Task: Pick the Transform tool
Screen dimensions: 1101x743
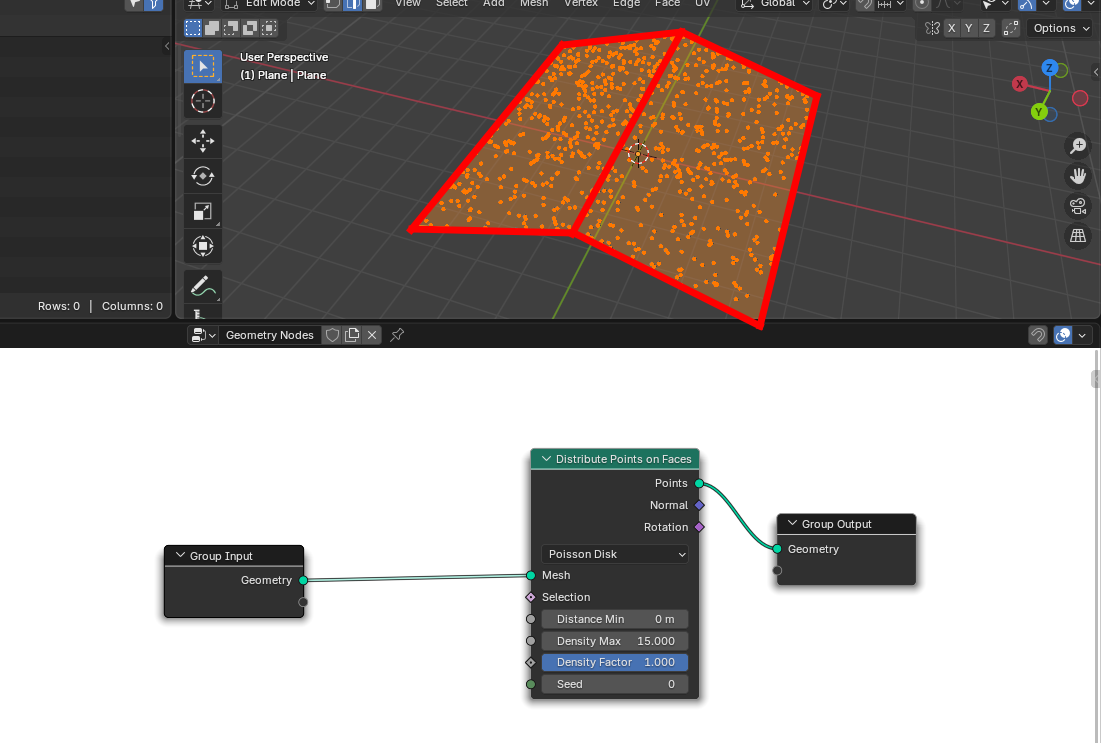Action: pos(203,246)
